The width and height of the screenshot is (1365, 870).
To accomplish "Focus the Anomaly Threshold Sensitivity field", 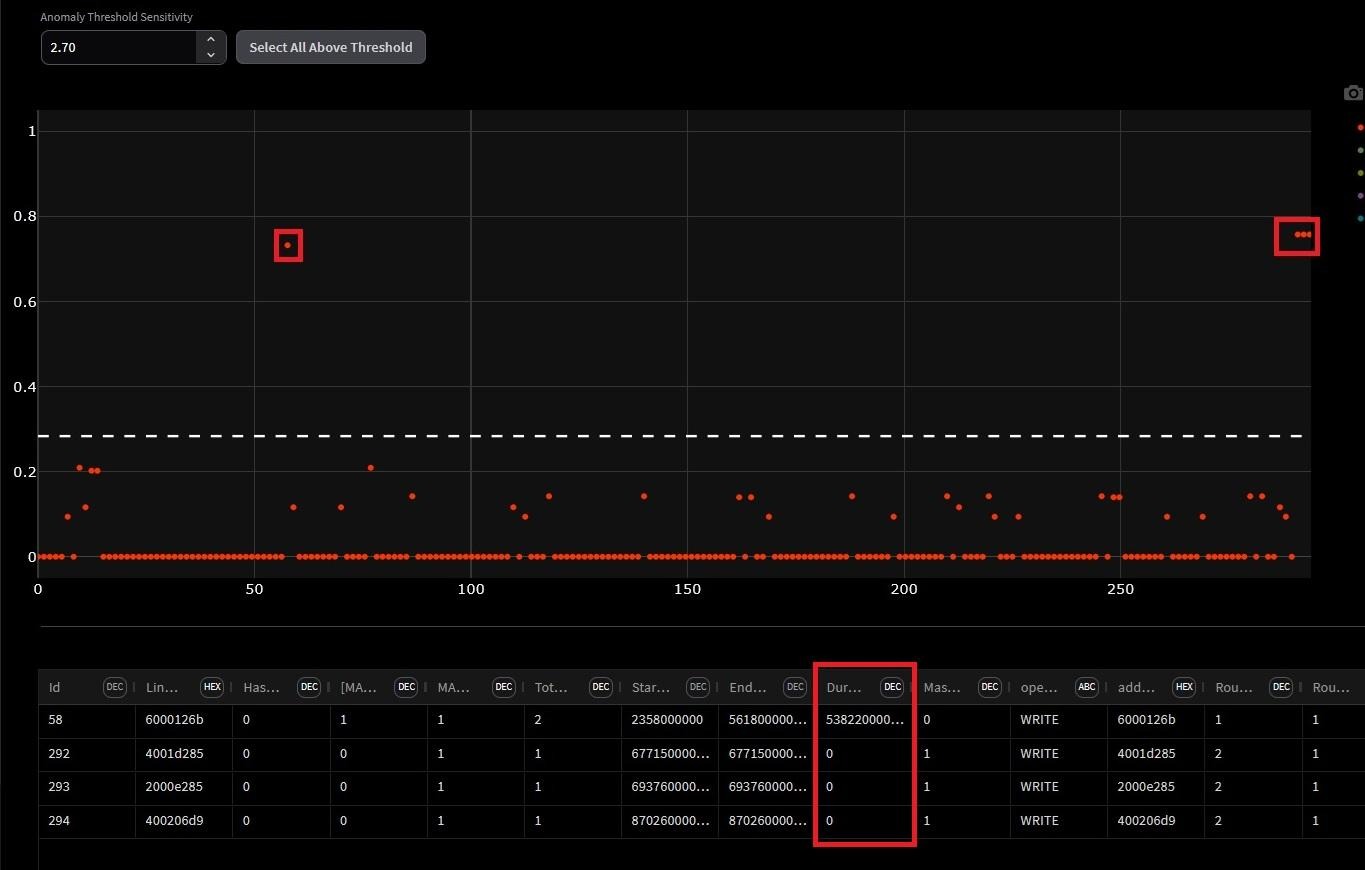I will (x=119, y=47).
